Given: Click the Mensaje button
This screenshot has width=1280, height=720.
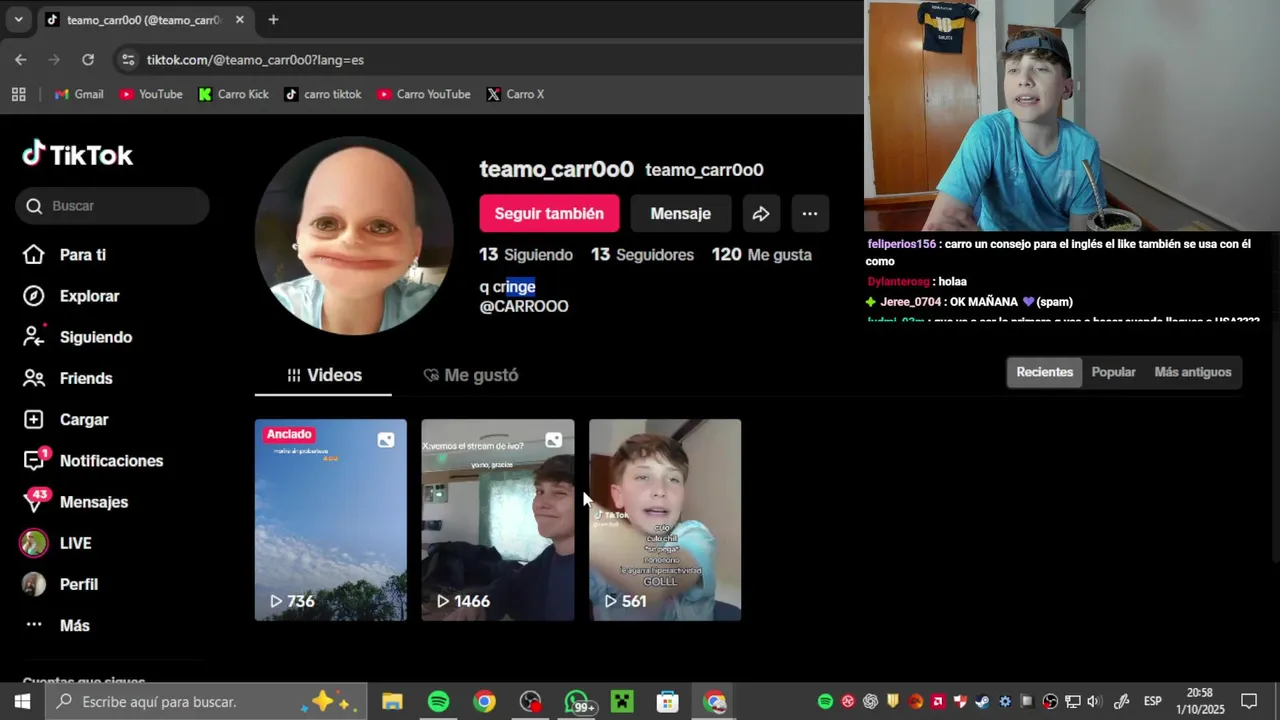Looking at the screenshot, I should click(680, 213).
